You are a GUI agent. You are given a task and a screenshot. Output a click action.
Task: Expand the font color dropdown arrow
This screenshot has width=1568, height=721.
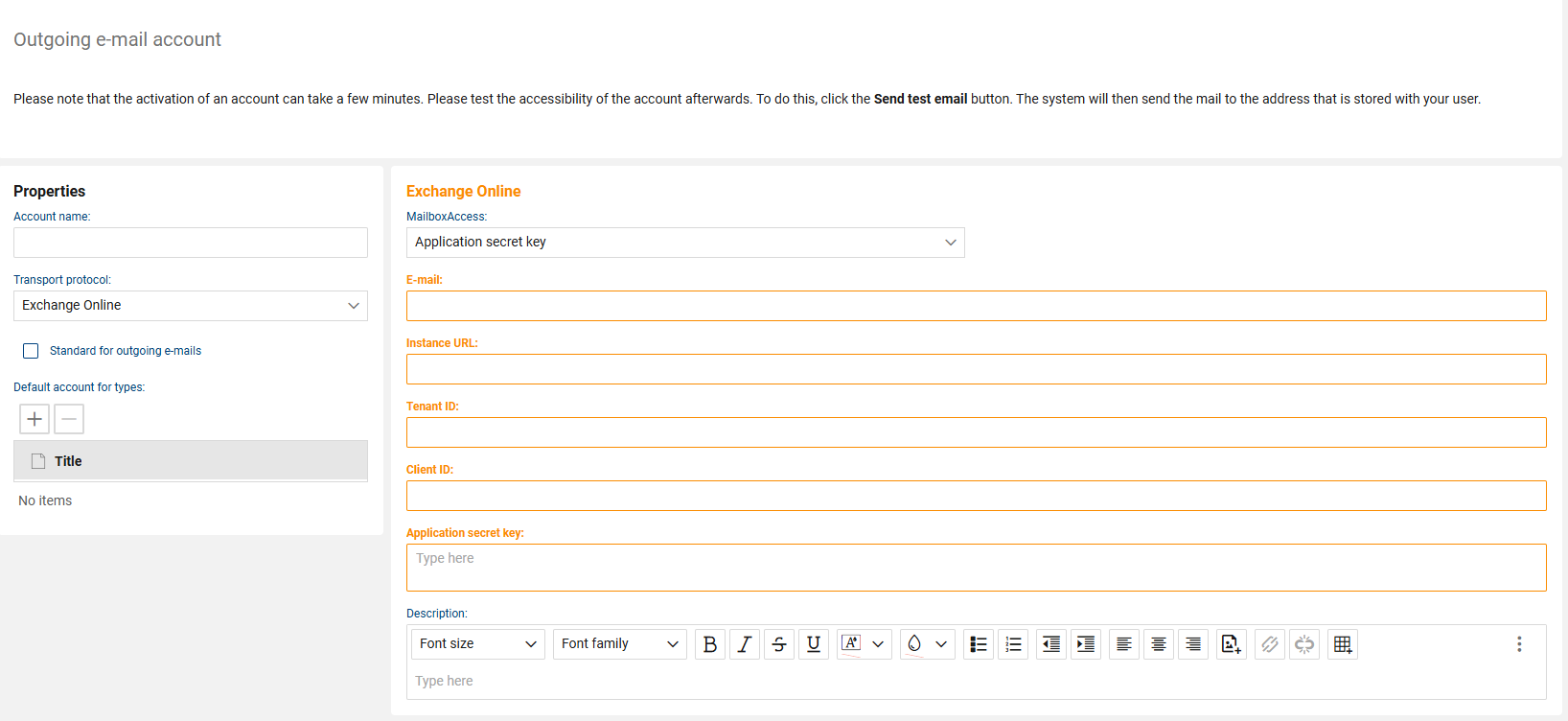click(x=878, y=644)
